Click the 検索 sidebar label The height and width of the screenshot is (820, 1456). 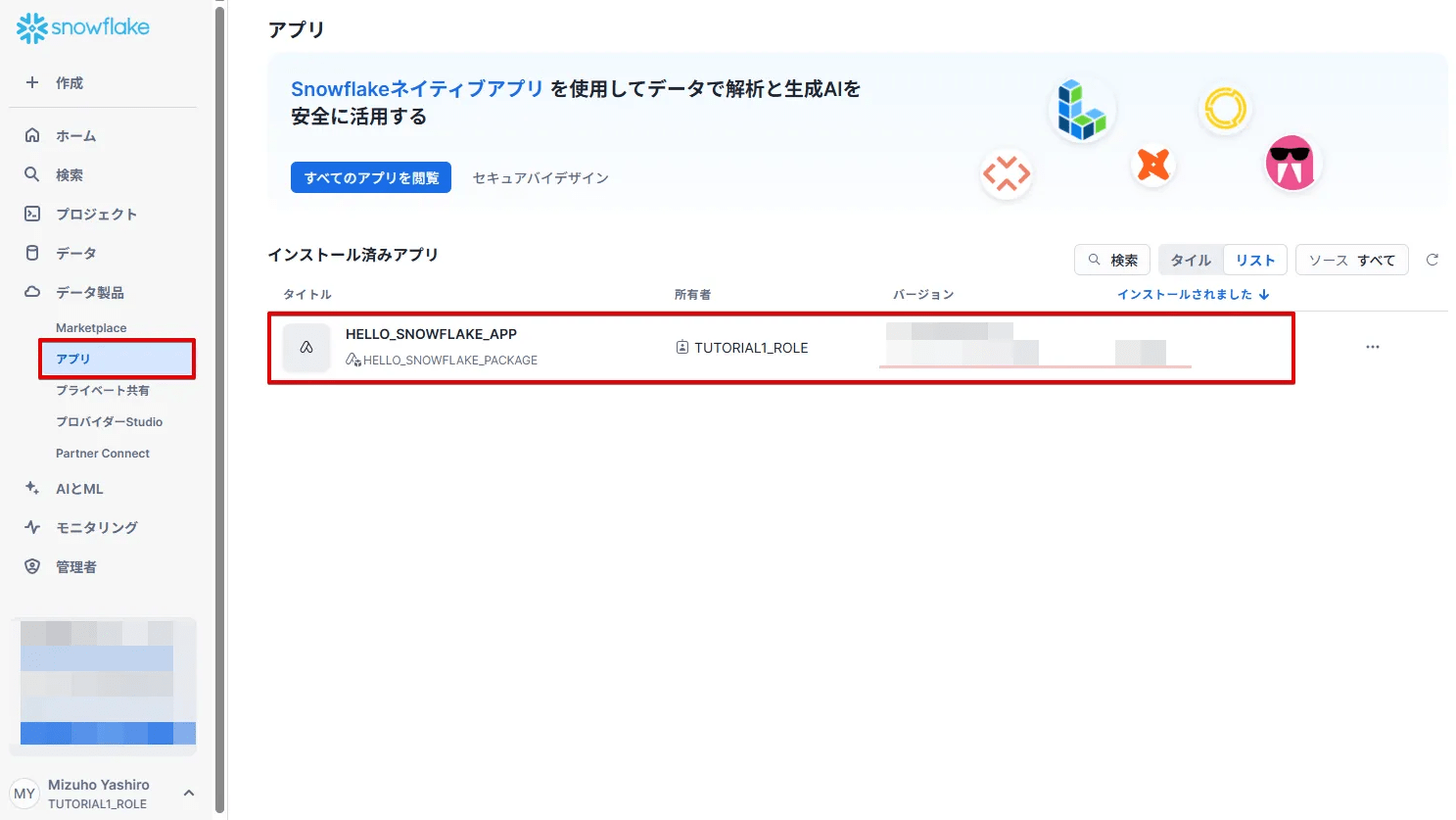point(70,174)
